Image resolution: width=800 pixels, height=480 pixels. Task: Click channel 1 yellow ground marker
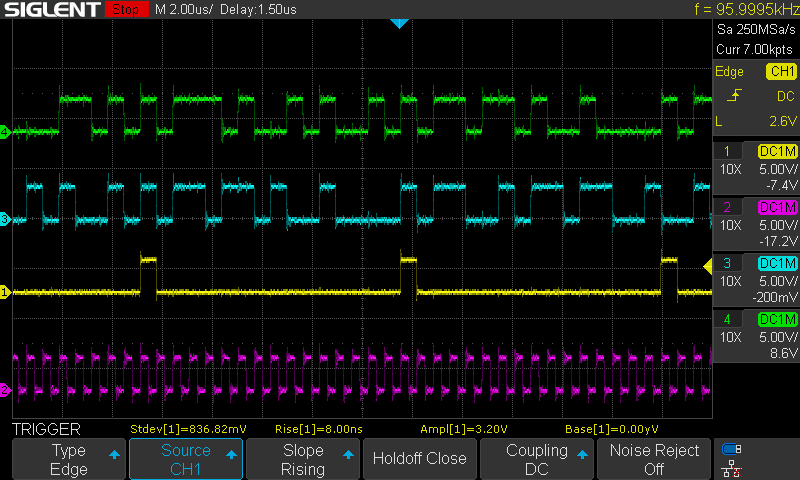click(5, 292)
